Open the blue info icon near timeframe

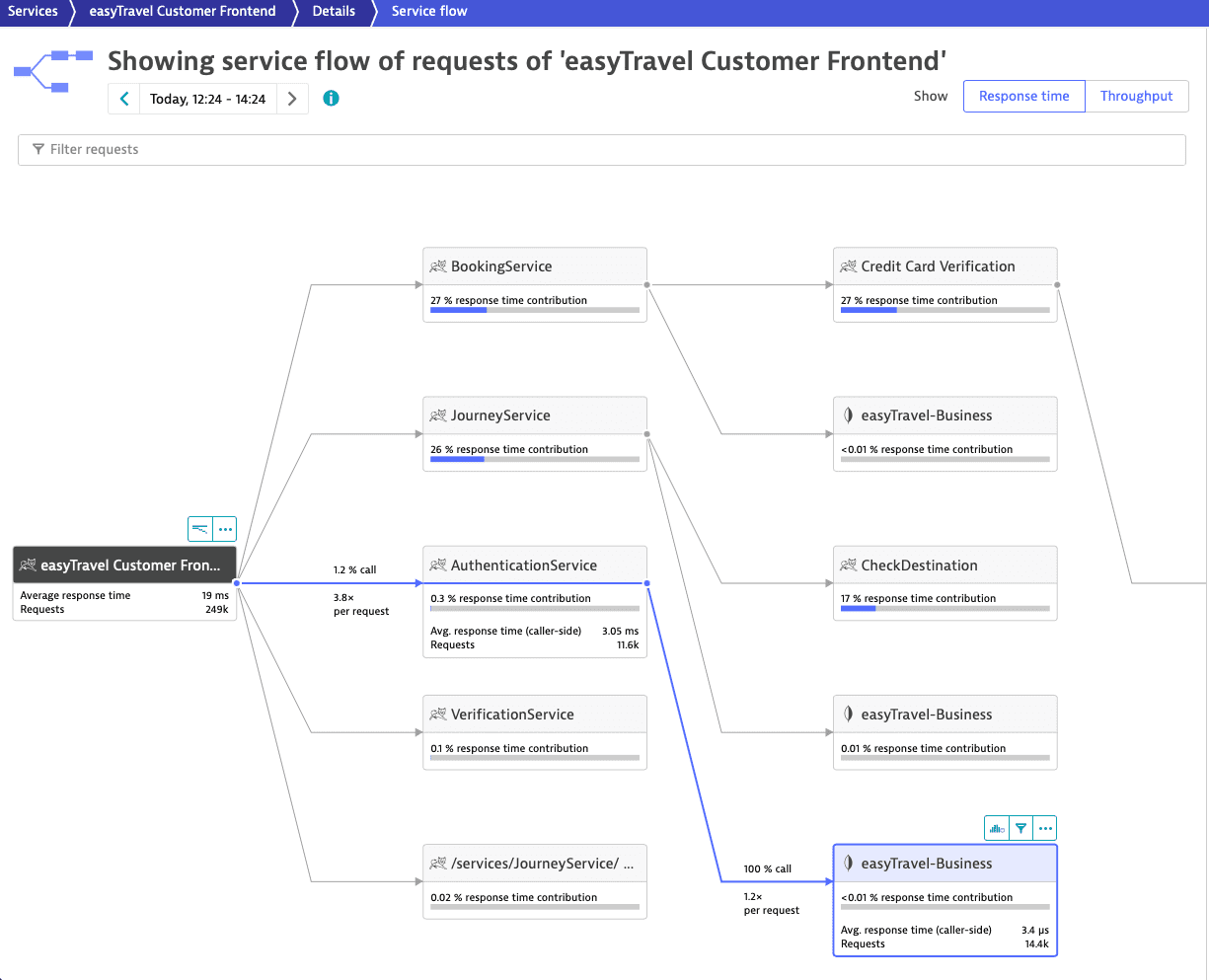pos(332,99)
